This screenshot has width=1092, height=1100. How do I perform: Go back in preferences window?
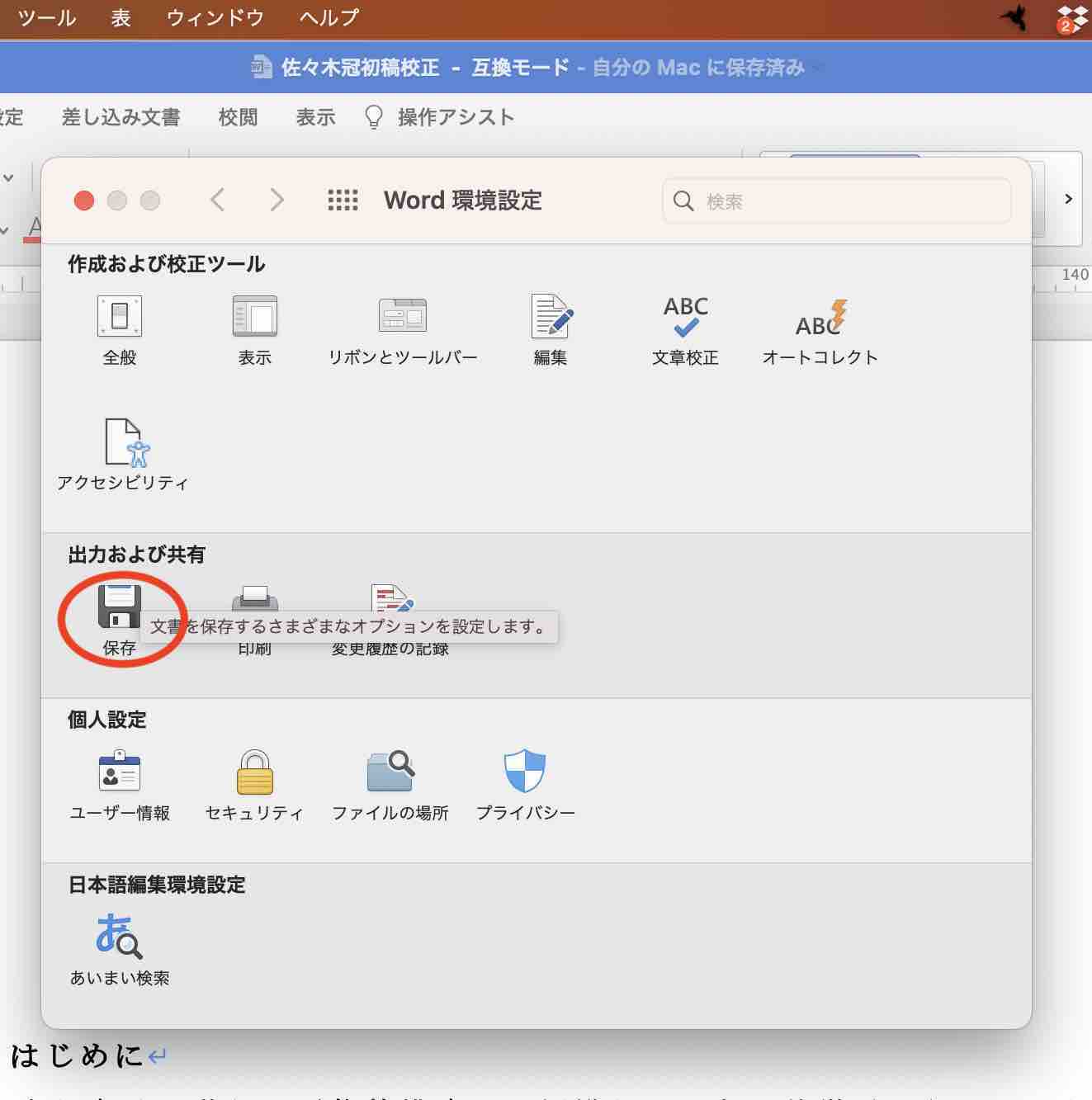click(x=217, y=200)
